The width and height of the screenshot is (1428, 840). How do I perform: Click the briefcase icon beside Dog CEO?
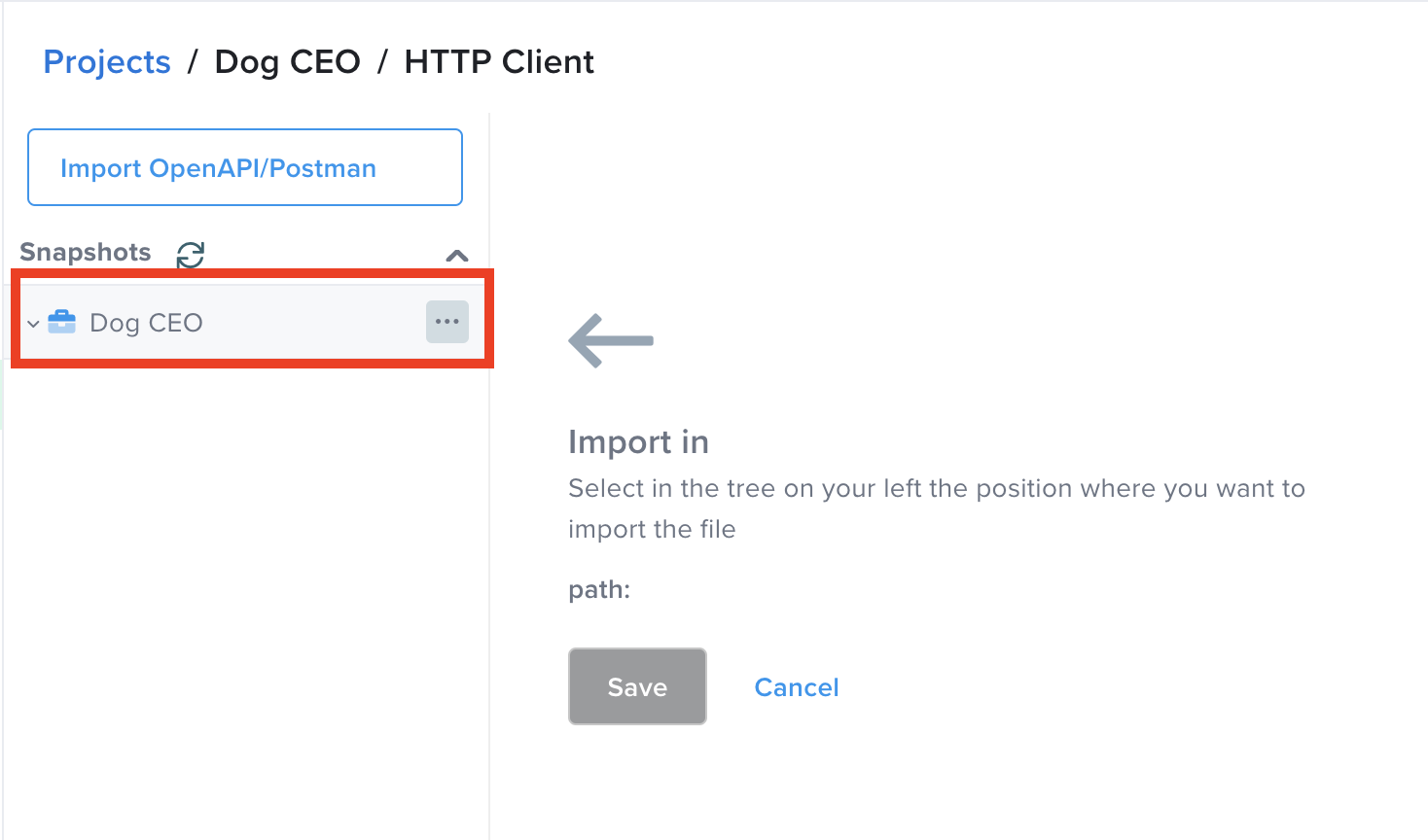coord(62,322)
